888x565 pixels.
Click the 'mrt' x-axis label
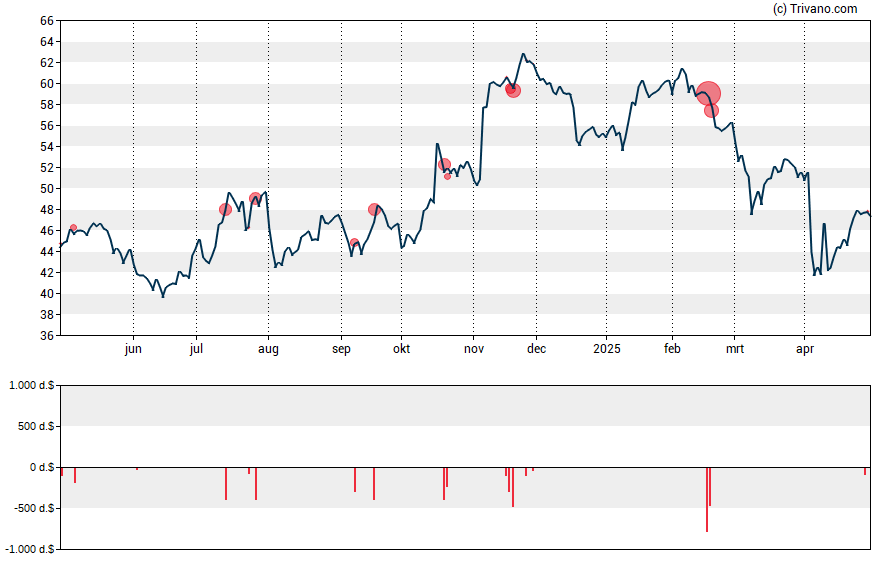coord(735,349)
